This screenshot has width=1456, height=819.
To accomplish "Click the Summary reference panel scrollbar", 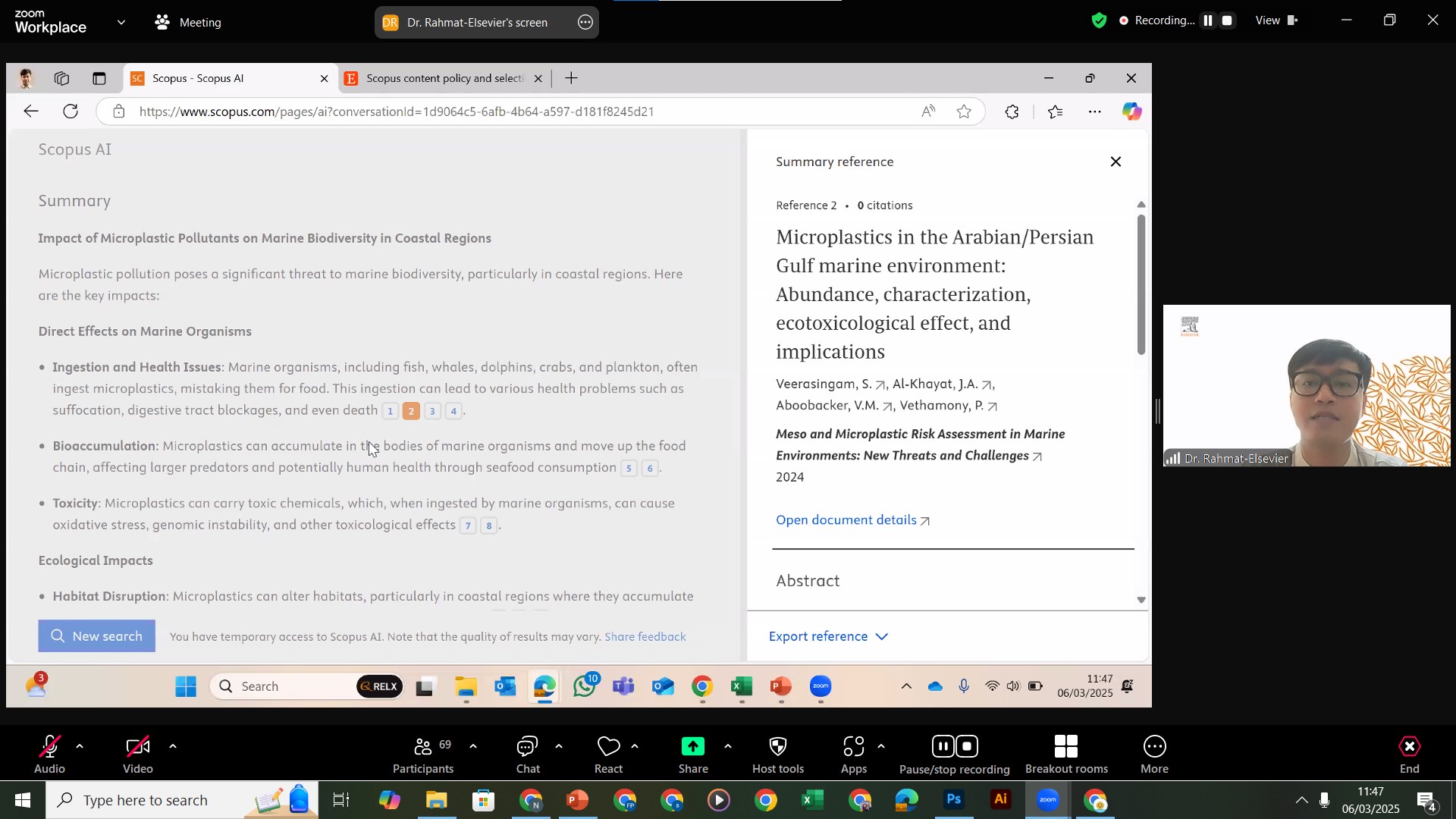I will point(1141,285).
